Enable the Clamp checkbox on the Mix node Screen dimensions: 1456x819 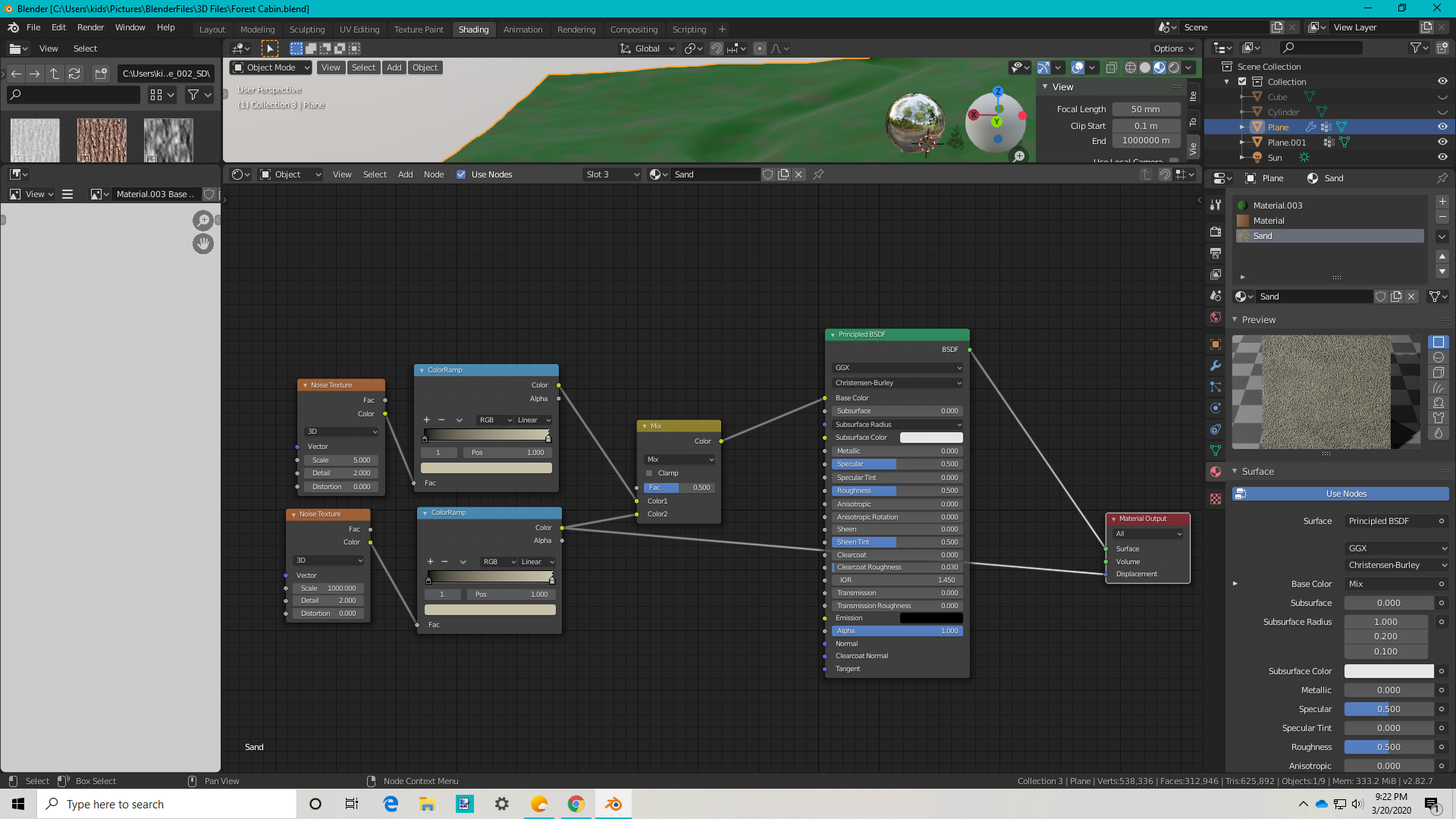649,472
